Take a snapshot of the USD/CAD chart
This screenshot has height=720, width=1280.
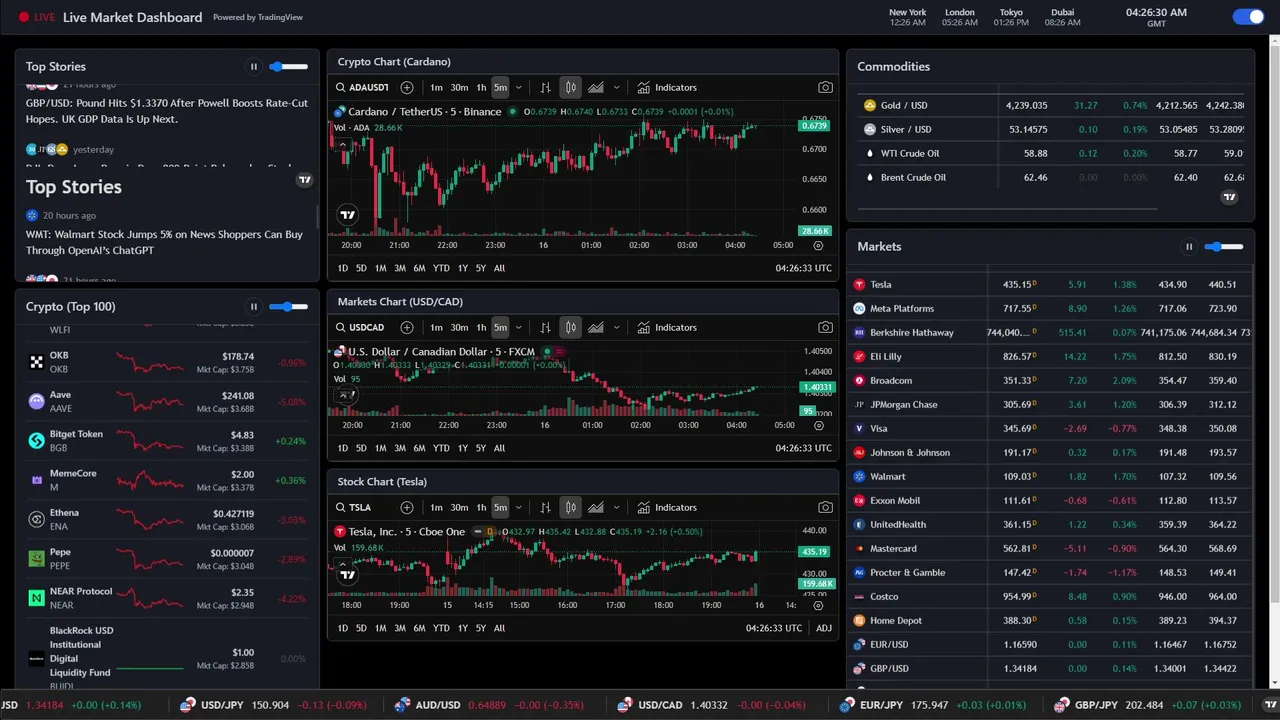(825, 328)
